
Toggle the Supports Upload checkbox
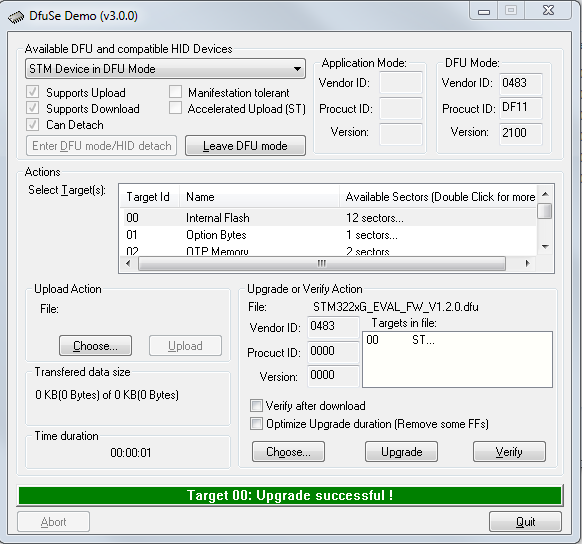click(32, 92)
